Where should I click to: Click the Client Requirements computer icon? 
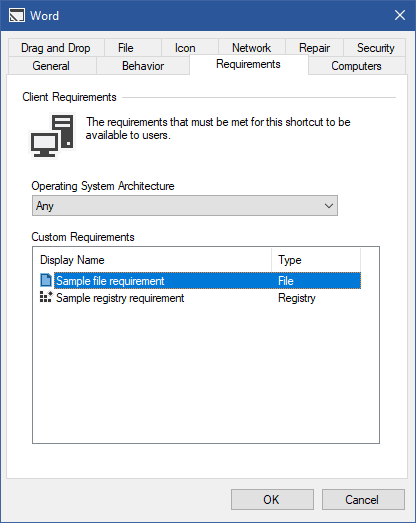click(53, 136)
